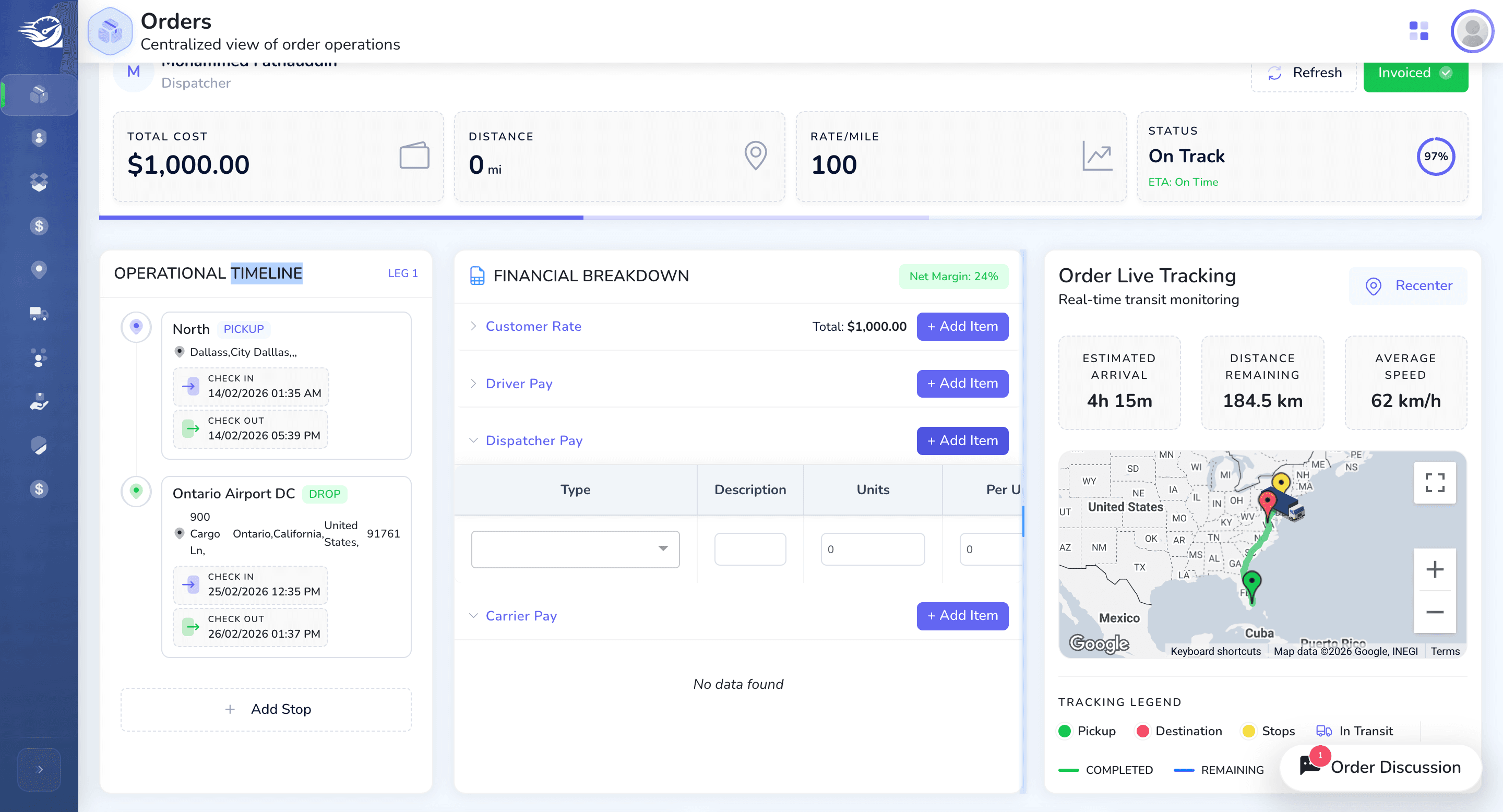
Task: Open the Order Discussion chat
Action: tap(1380, 767)
